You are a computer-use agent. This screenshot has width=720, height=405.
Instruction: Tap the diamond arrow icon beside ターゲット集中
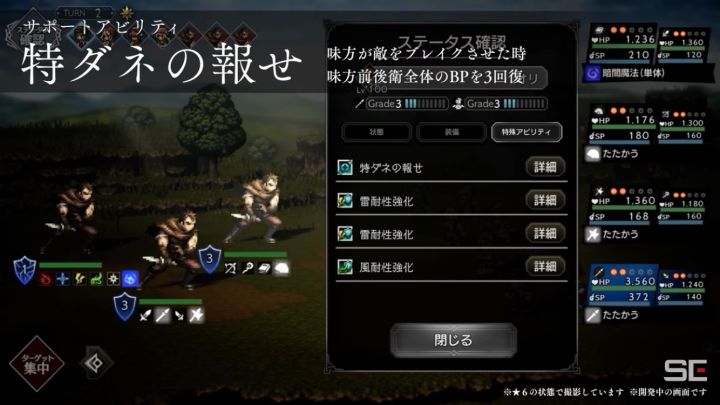pyautogui.click(x=96, y=363)
